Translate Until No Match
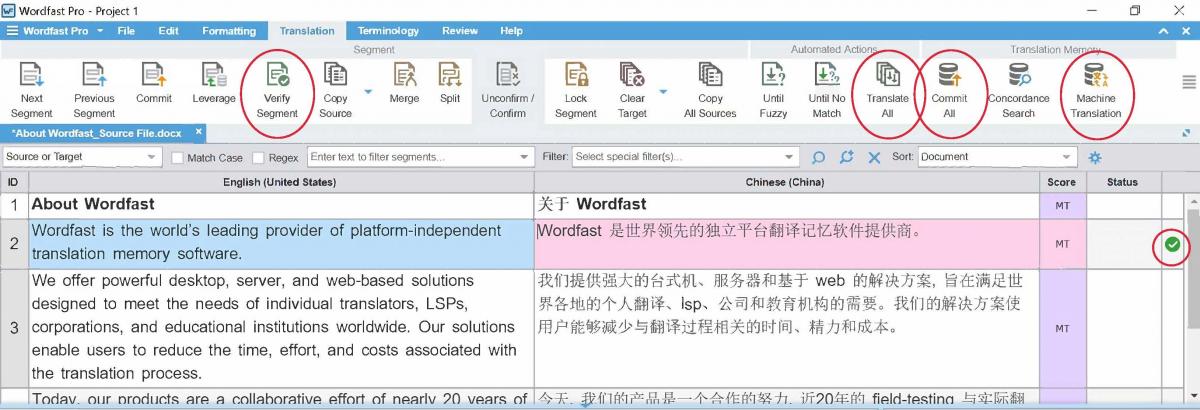The height and width of the screenshot is (410, 1200). point(827,89)
